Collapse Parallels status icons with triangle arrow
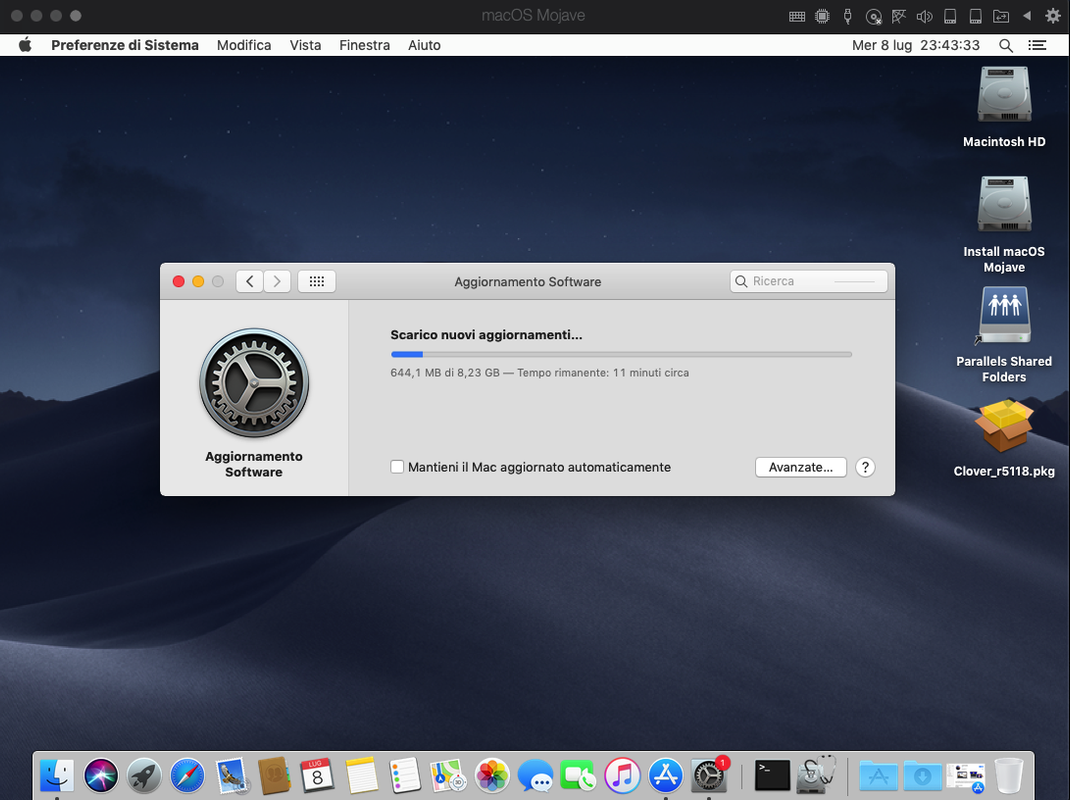This screenshot has height=800, width=1070. pyautogui.click(x=1027, y=16)
